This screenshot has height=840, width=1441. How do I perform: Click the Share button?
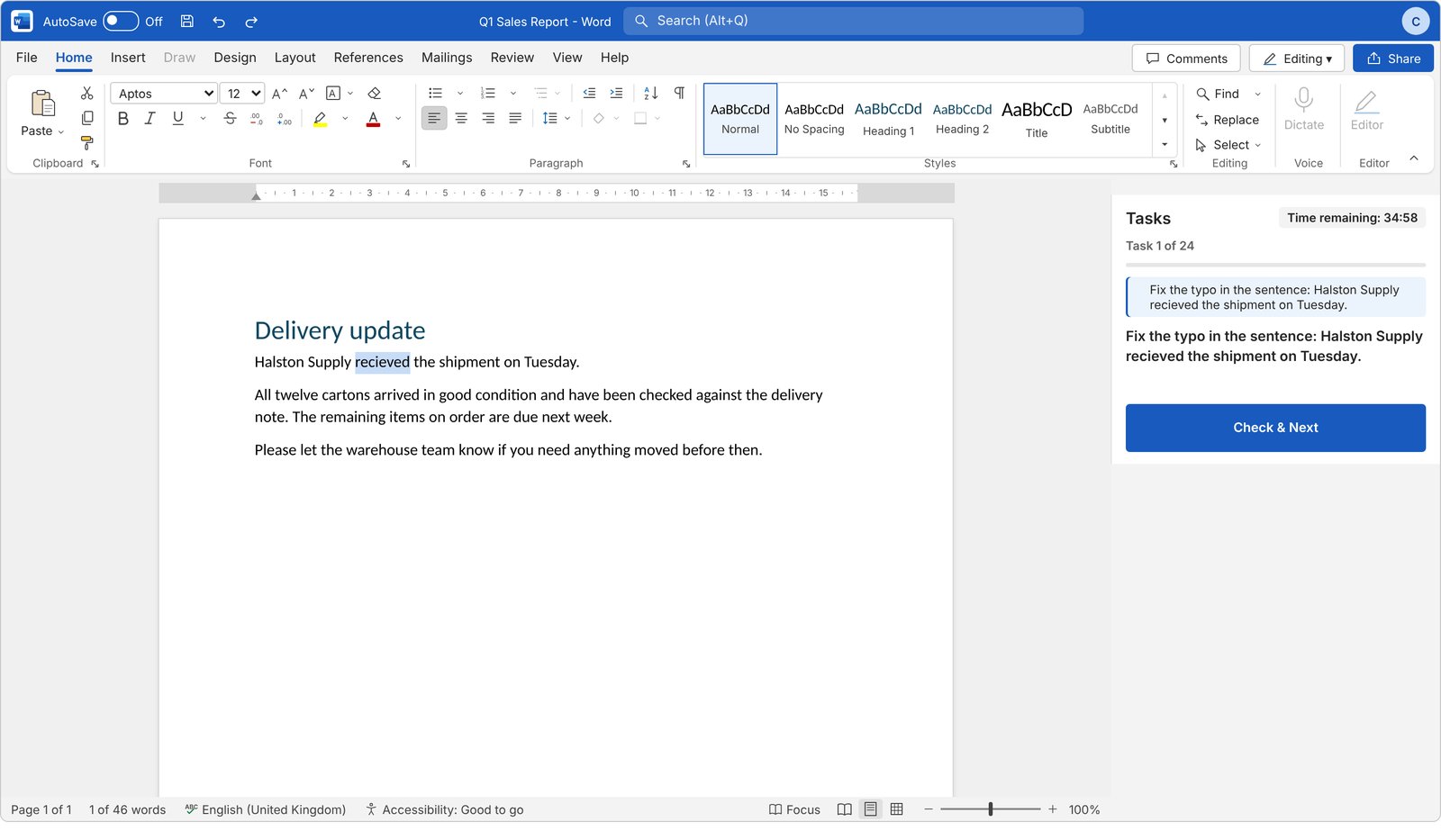[1393, 59]
